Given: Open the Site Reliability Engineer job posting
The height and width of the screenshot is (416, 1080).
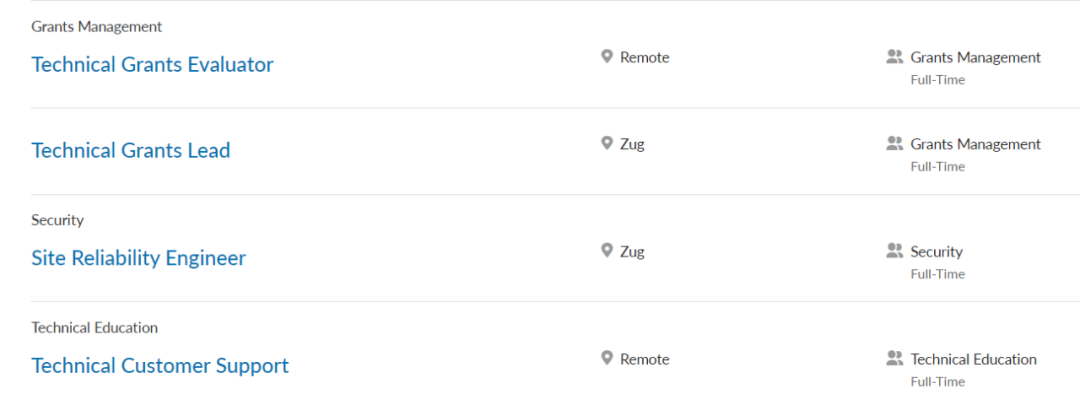Looking at the screenshot, I should pyautogui.click(x=138, y=258).
